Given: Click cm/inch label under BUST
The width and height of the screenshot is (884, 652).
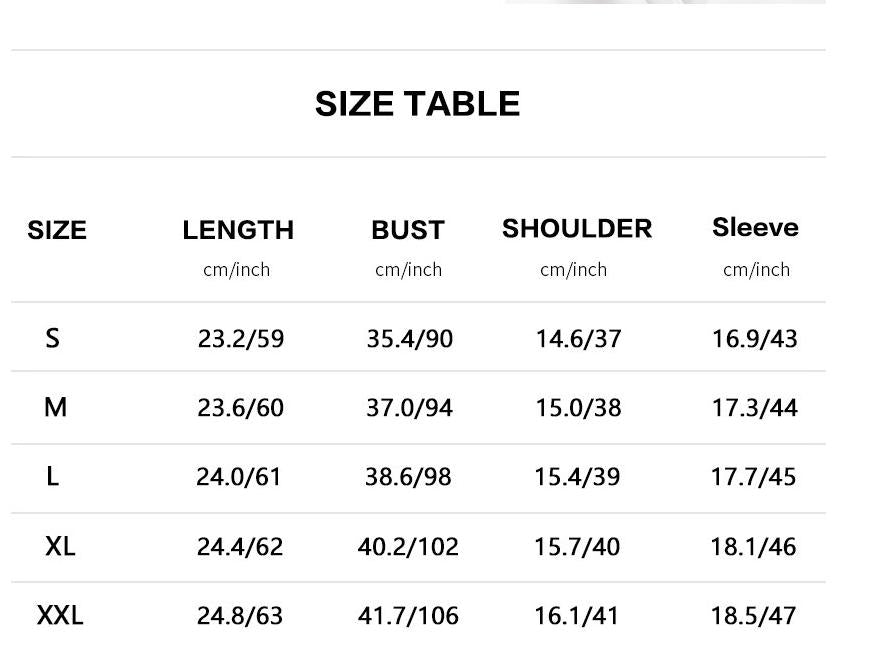Looking at the screenshot, I should click(x=409, y=270).
